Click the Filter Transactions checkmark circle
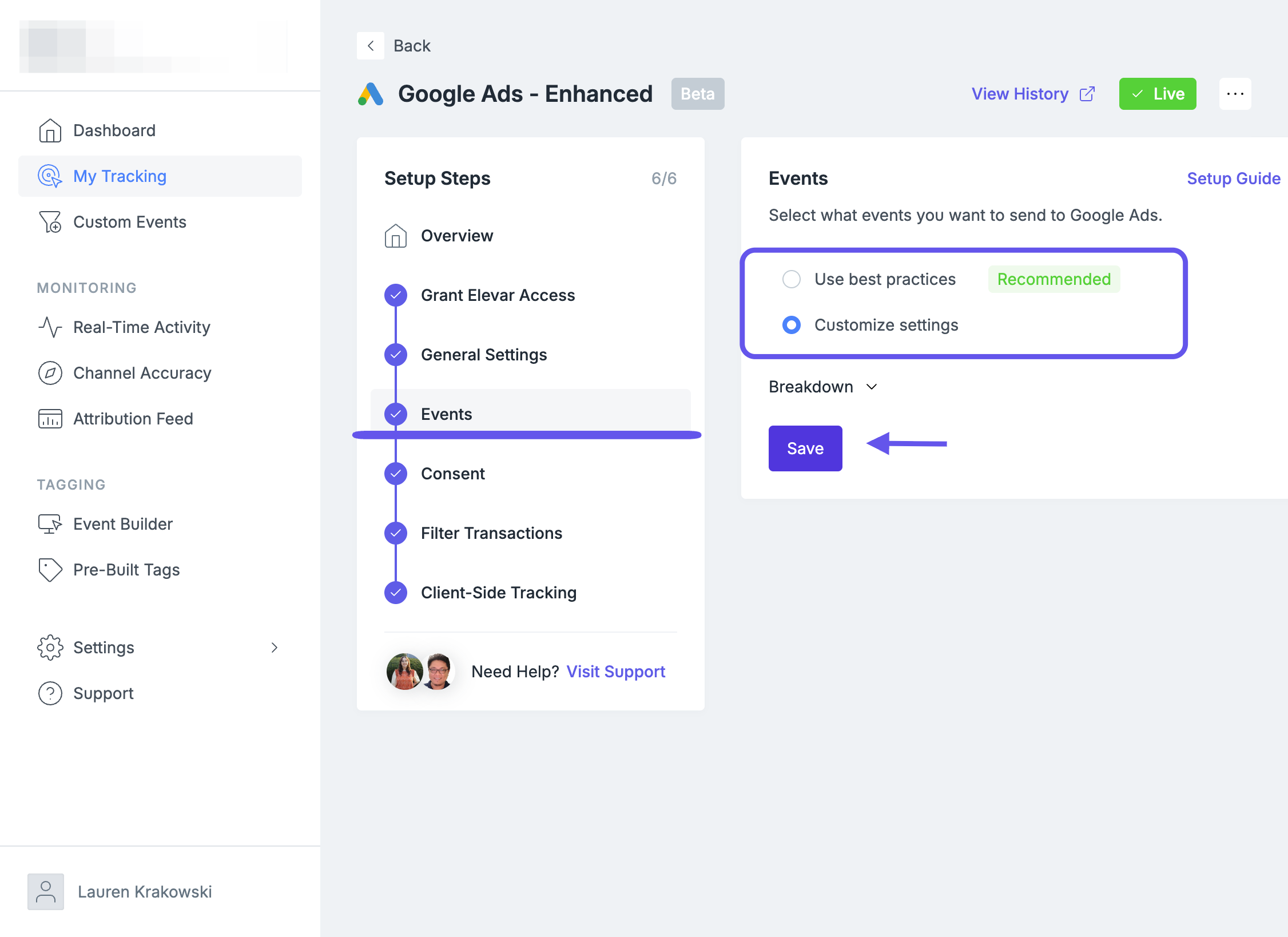This screenshot has width=1288, height=937. tap(396, 533)
